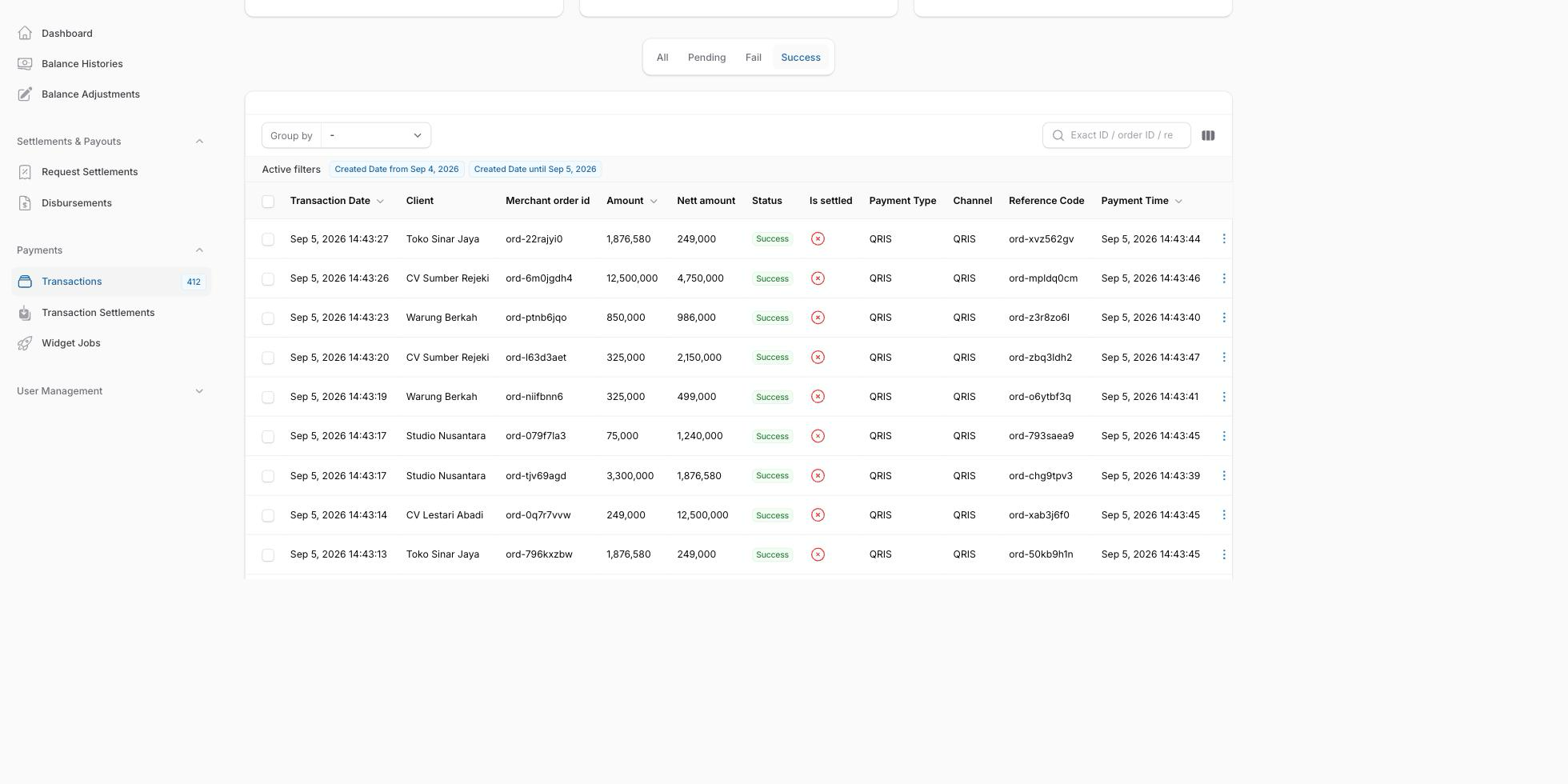Screen dimensions: 1568x784
Task: Sort by the Amount column
Action: (x=631, y=201)
